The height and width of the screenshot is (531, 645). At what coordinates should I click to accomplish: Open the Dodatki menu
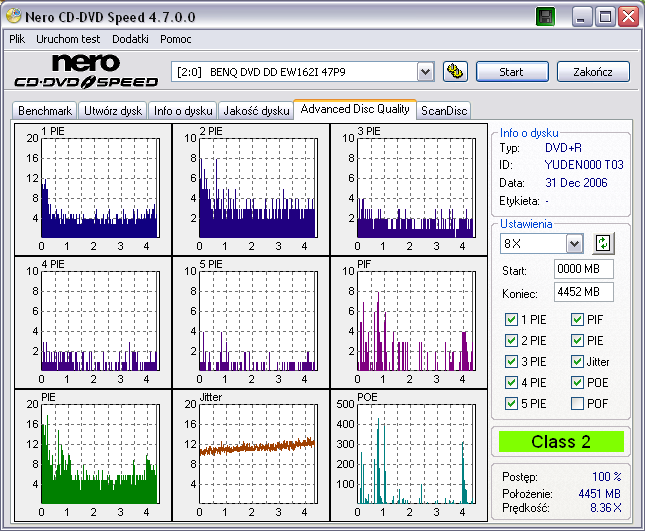point(130,39)
